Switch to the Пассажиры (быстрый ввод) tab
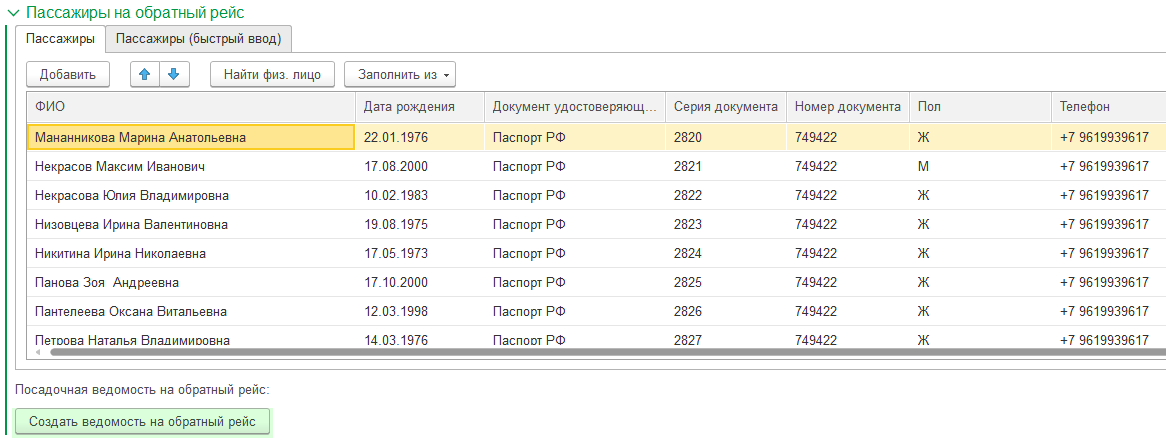The image size is (1166, 443). click(198, 39)
